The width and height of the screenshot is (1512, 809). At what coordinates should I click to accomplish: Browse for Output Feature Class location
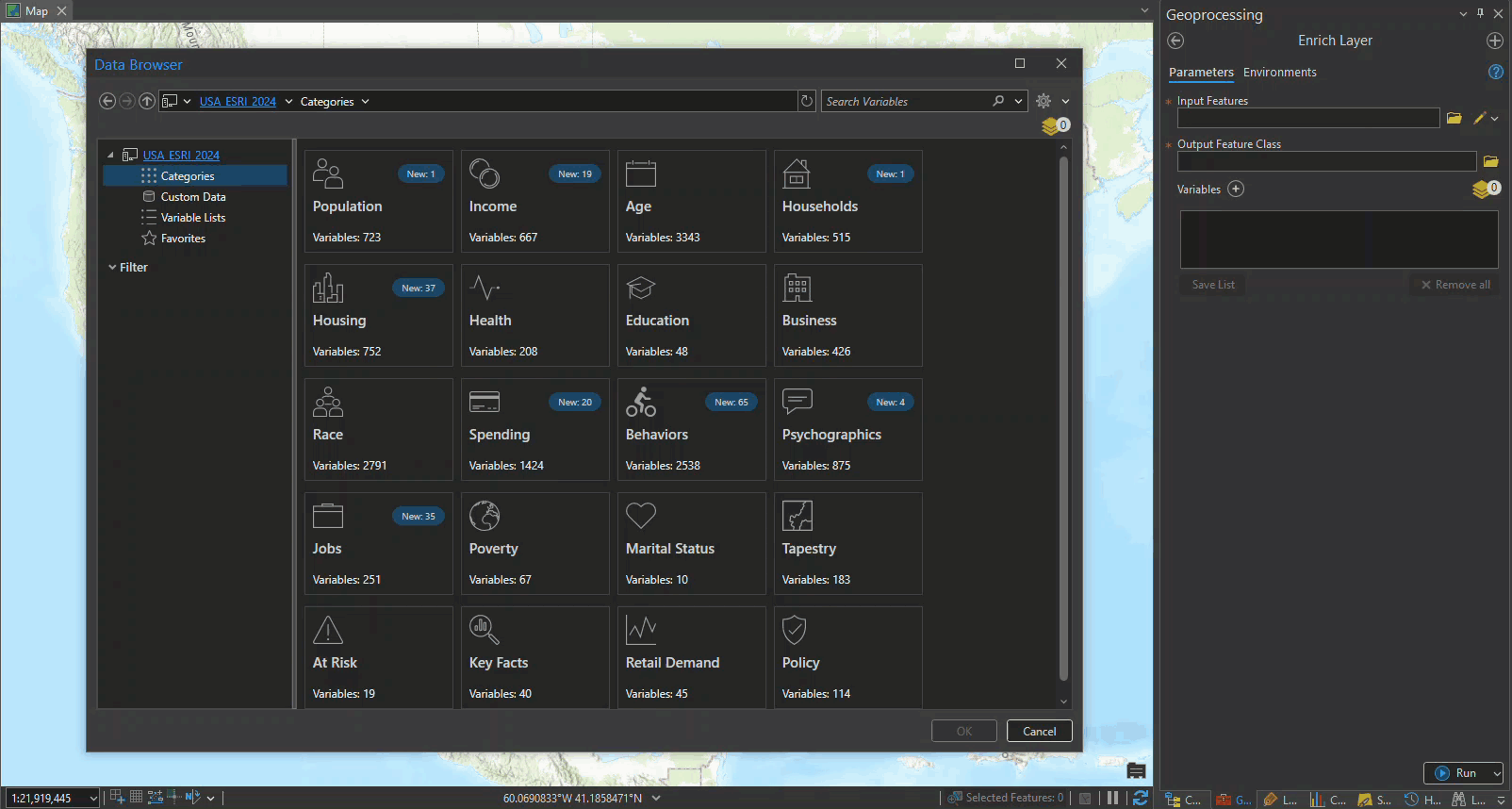[1490, 161]
